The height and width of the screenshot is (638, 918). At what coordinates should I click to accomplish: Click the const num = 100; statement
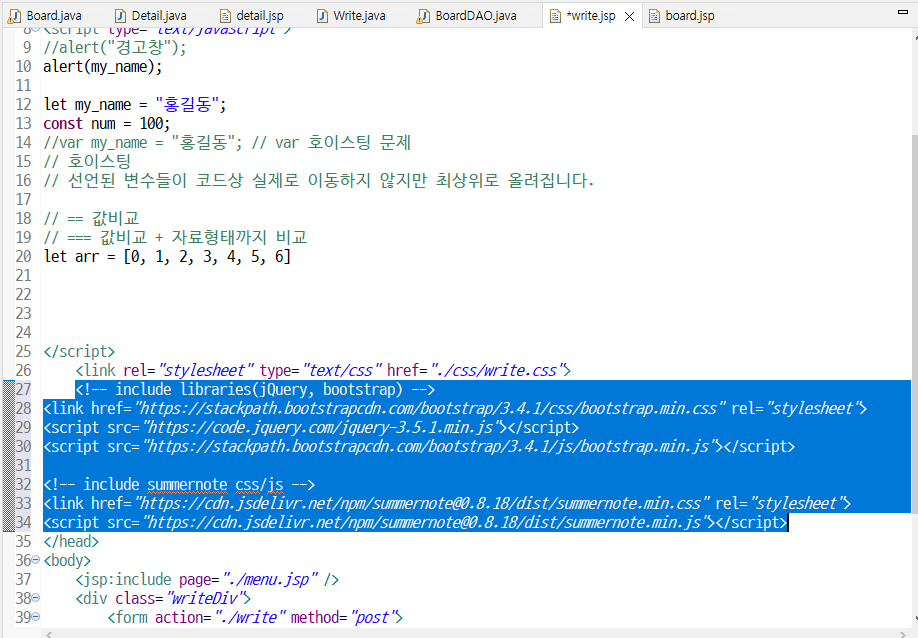tap(107, 124)
